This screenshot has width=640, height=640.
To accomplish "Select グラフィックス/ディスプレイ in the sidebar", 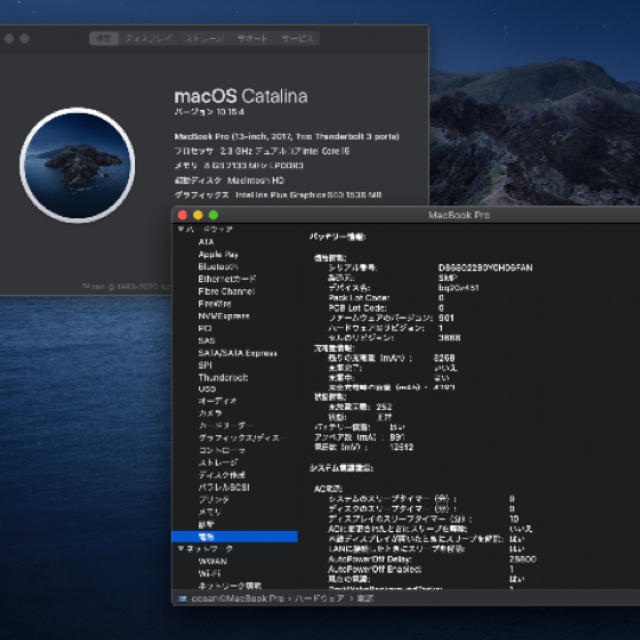I will [242, 438].
